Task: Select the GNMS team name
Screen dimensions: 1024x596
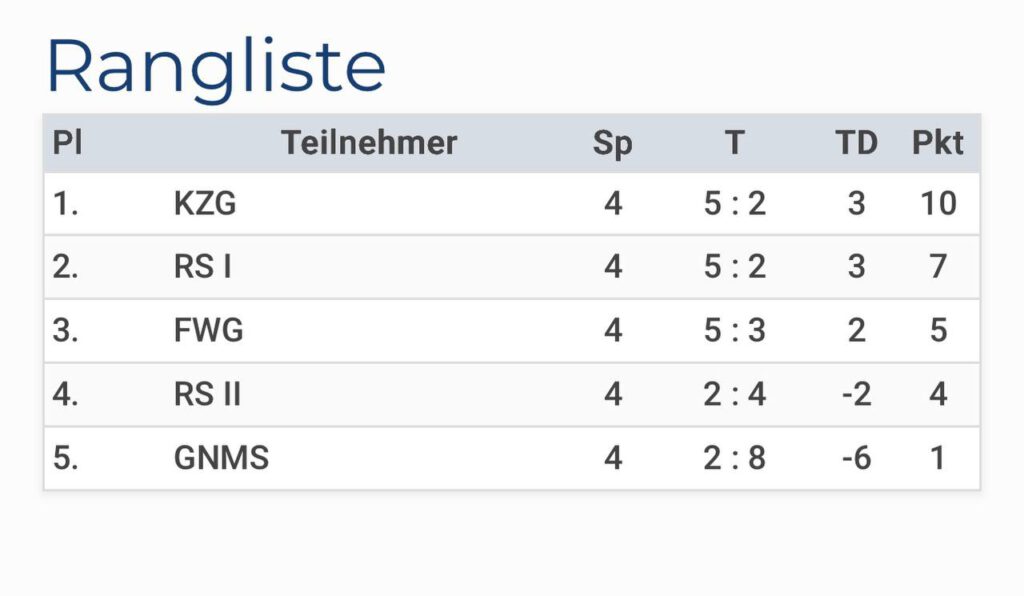Action: pos(221,458)
